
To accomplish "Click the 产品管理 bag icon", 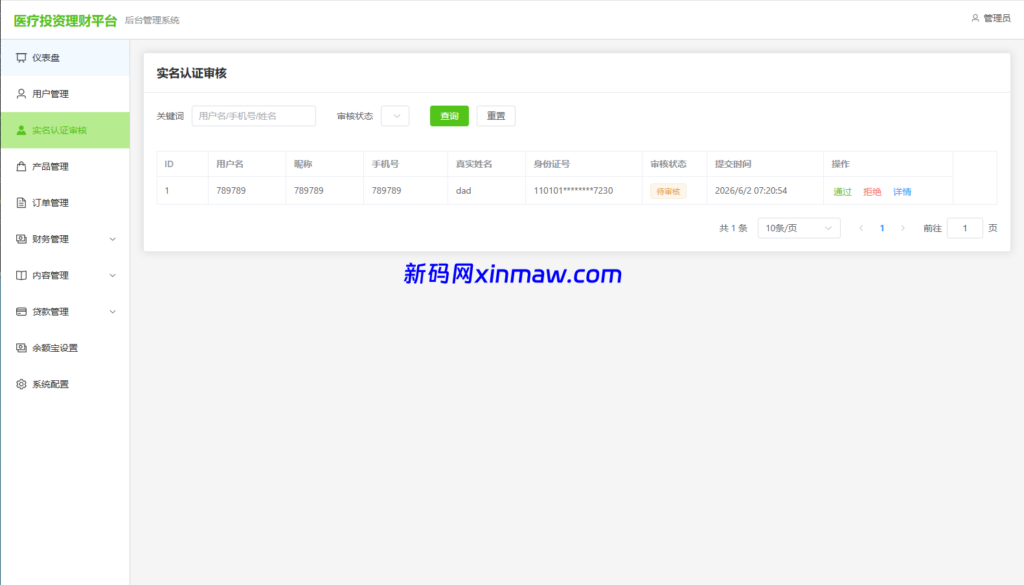I will point(21,166).
